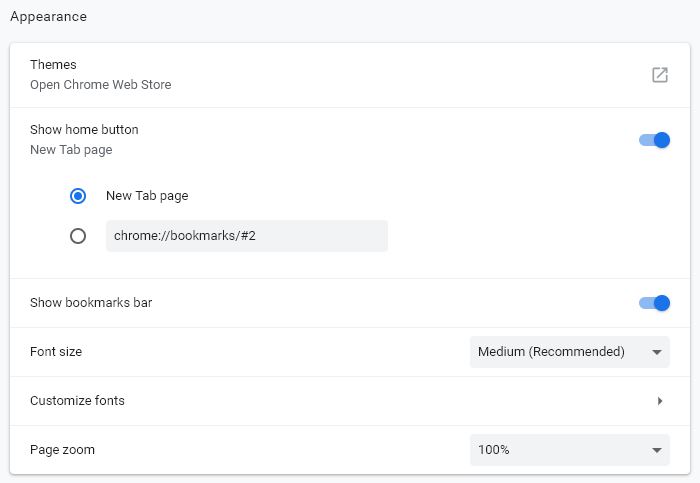
Task: Click the Appearance section heading
Action: (48, 17)
